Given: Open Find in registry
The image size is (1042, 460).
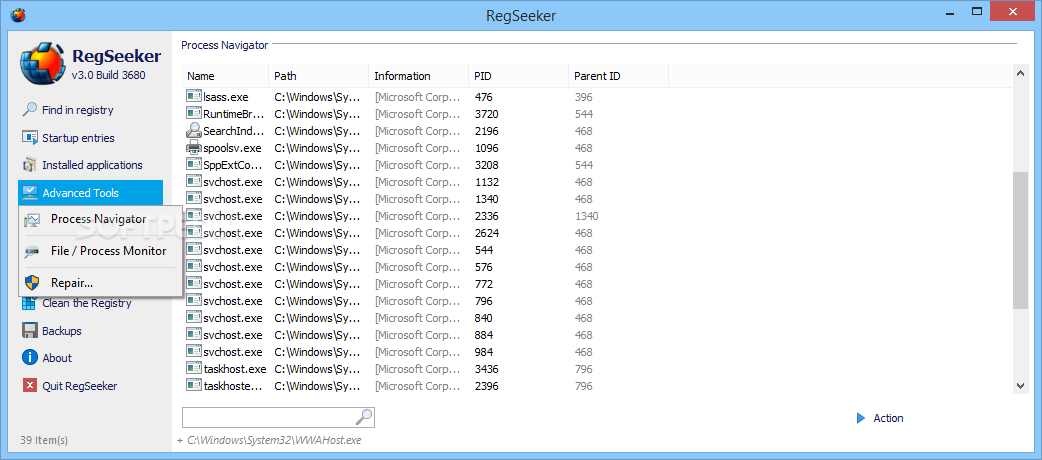Looking at the screenshot, I should 78,110.
